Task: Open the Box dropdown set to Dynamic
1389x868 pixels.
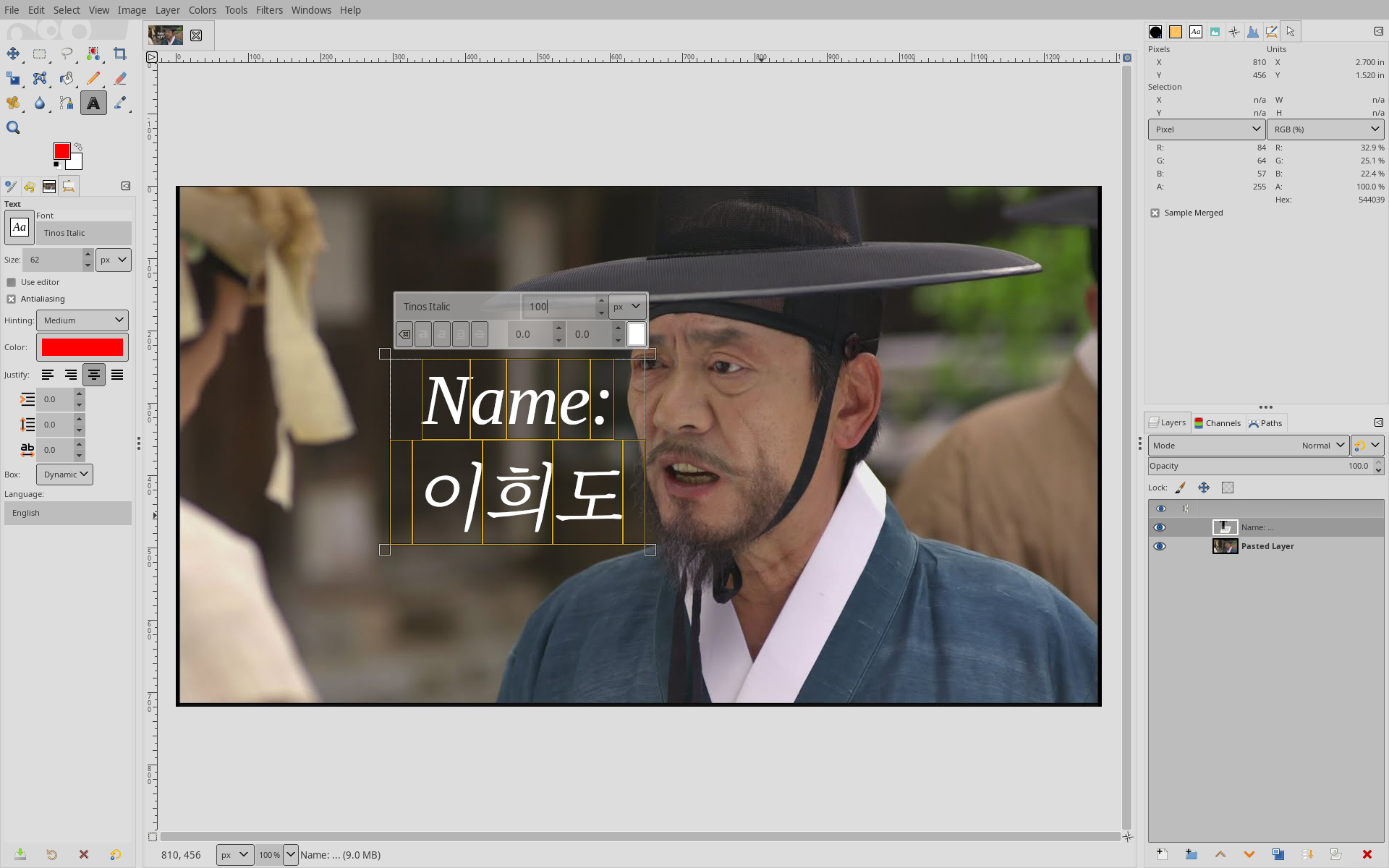Action: pos(65,475)
